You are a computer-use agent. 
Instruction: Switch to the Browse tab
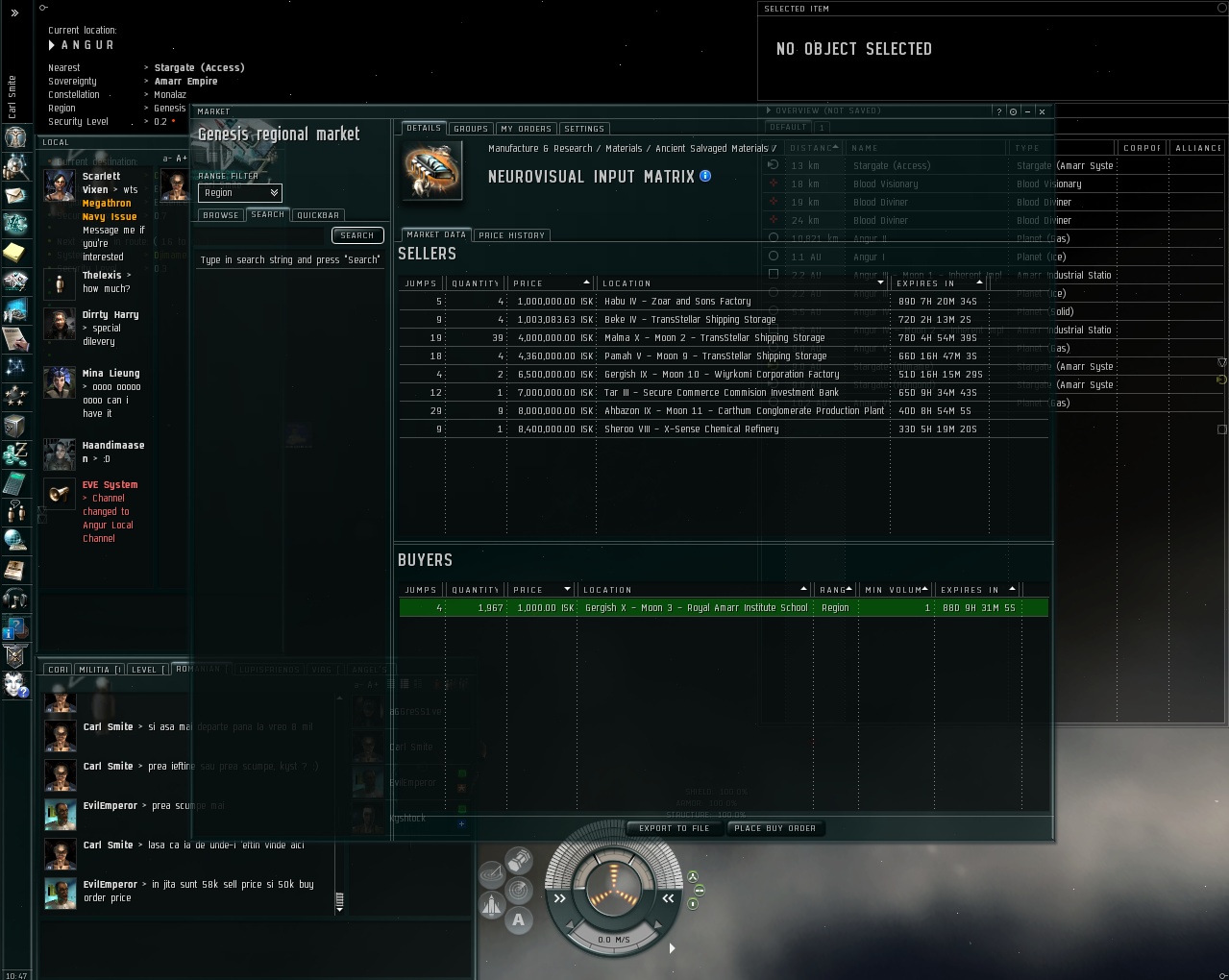point(221,215)
